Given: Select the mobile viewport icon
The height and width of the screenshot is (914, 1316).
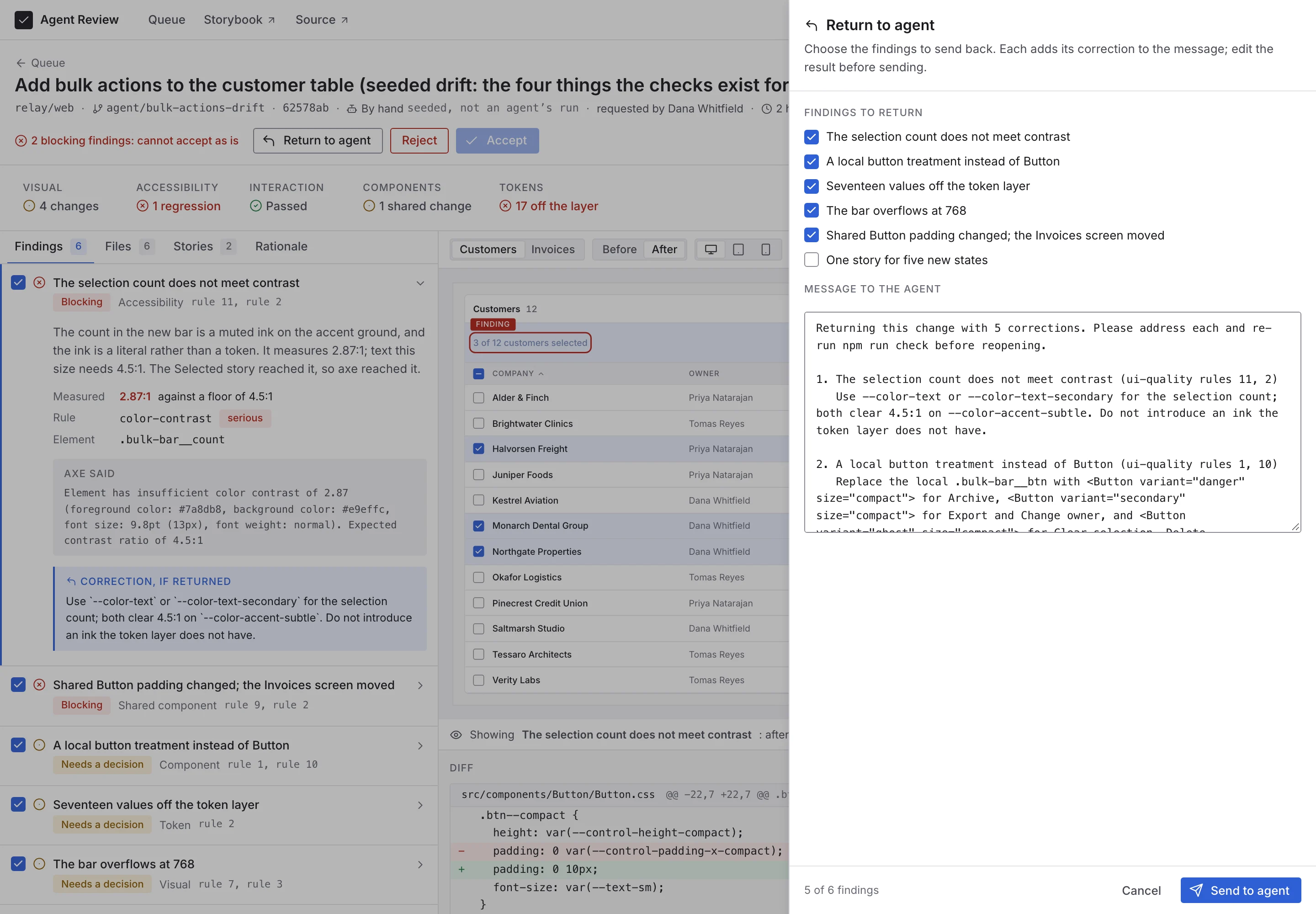Looking at the screenshot, I should pyautogui.click(x=766, y=249).
